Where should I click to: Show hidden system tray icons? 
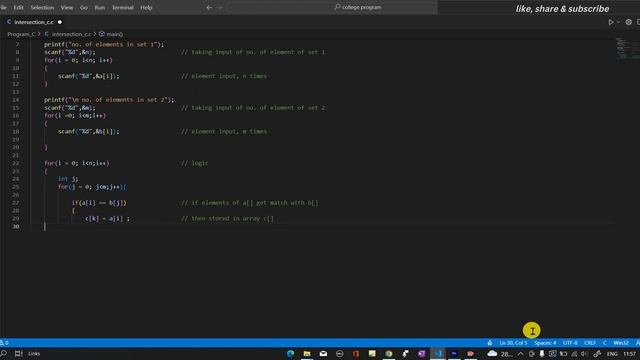click(x=520, y=353)
